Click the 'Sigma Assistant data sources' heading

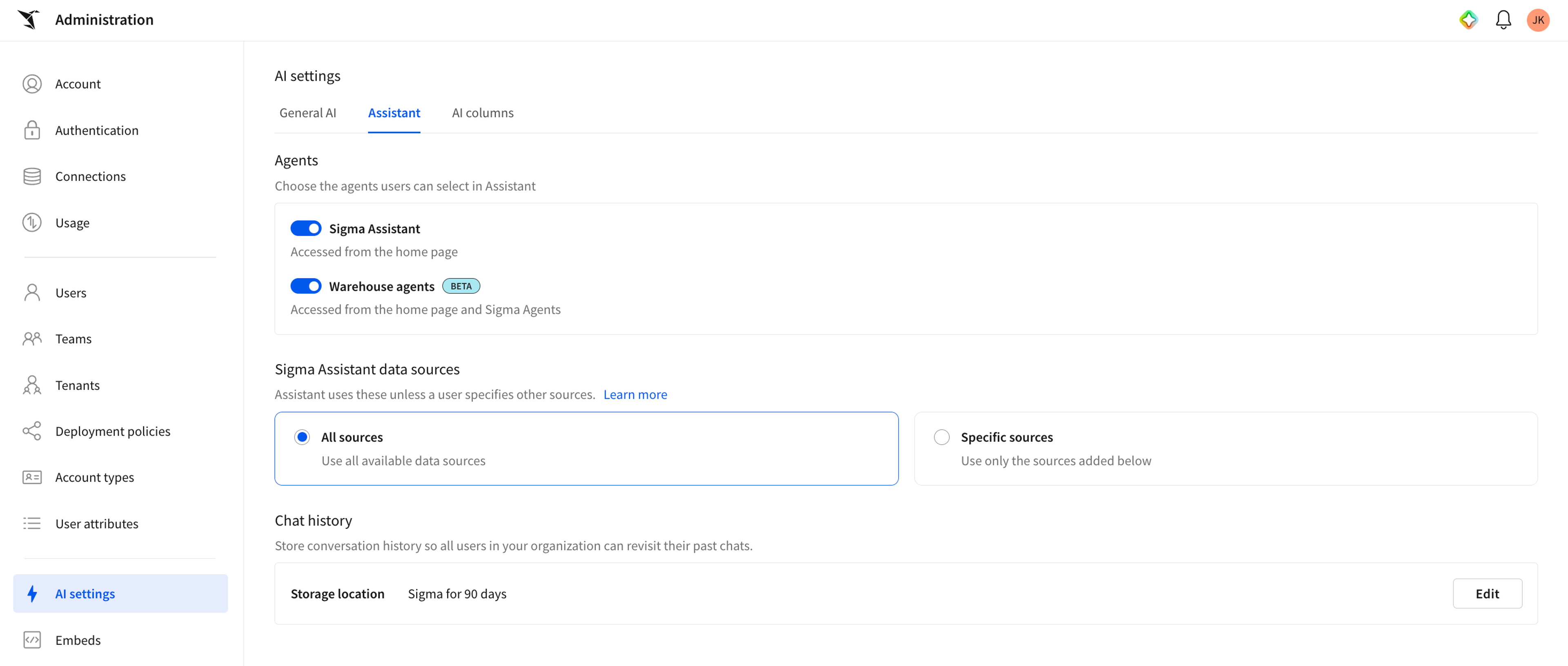click(x=367, y=369)
